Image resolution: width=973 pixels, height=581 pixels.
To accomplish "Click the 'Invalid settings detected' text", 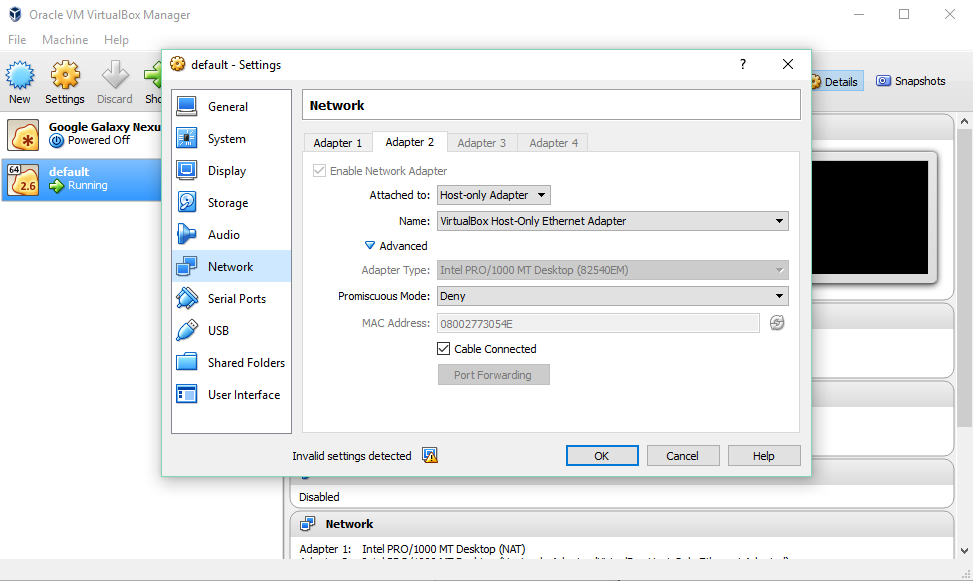I will point(352,456).
